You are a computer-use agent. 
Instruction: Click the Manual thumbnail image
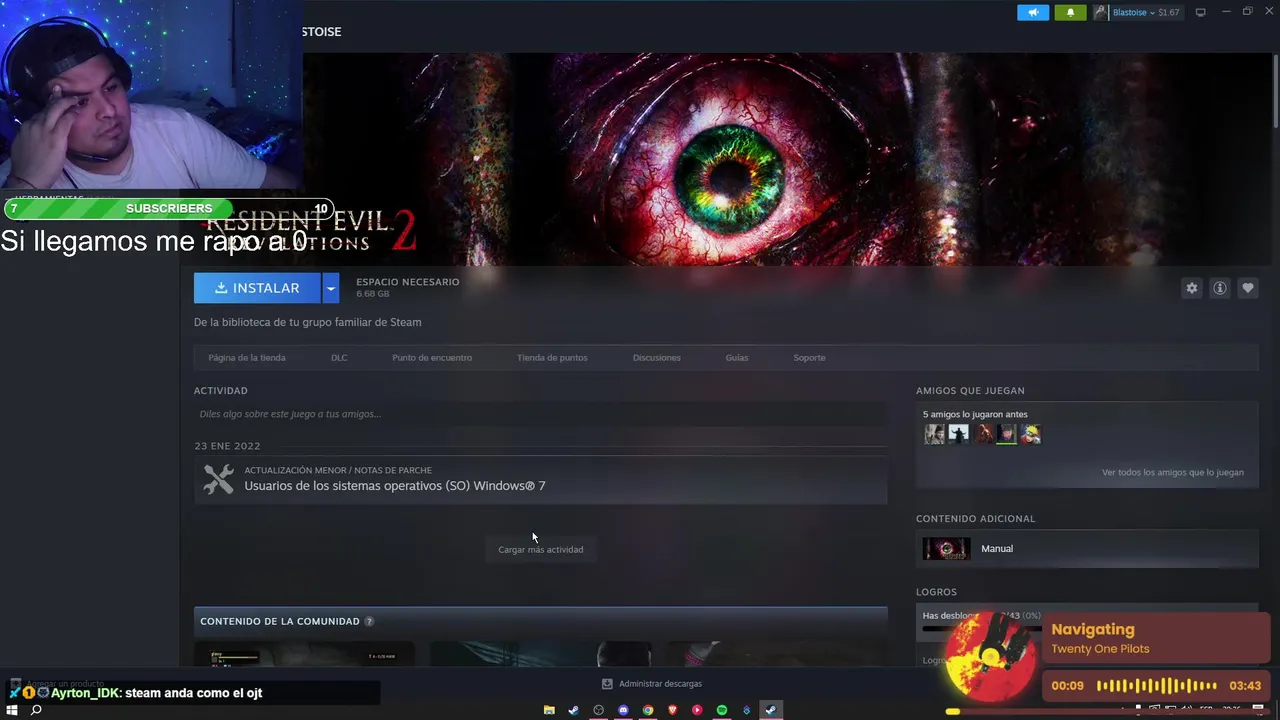pyautogui.click(x=946, y=548)
